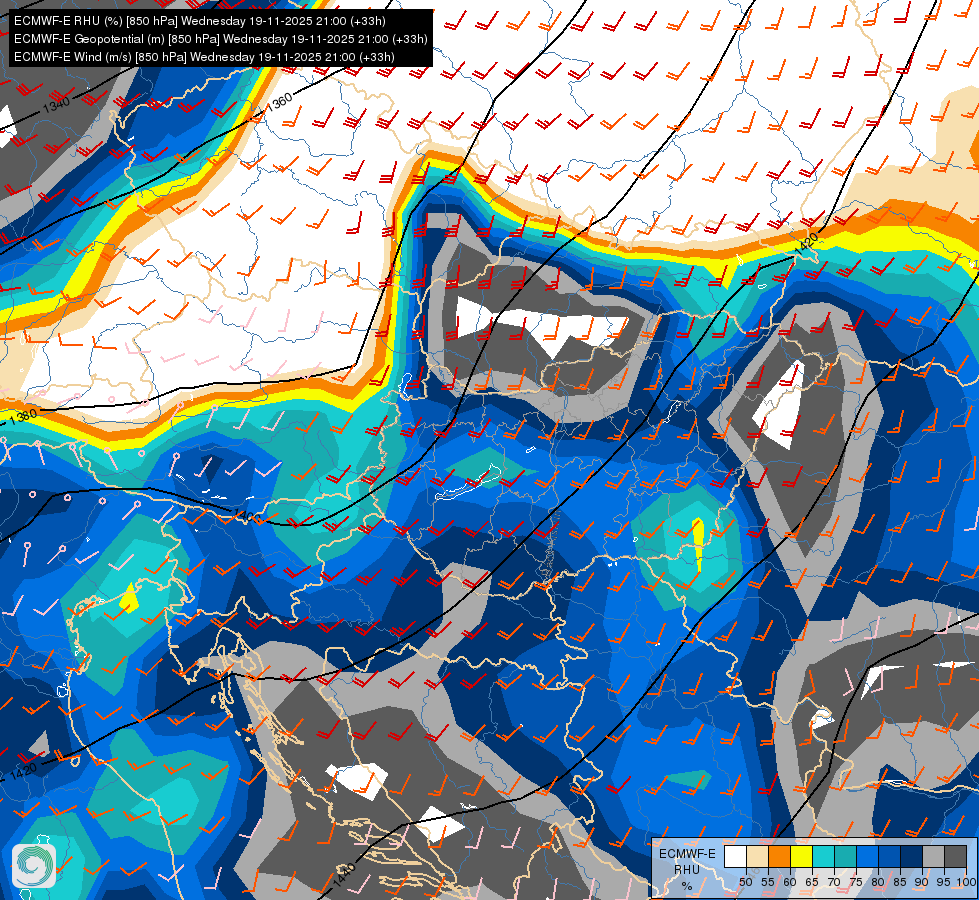Select the medium blue 80-85 legend swatch
979x900 pixels.
(890, 856)
